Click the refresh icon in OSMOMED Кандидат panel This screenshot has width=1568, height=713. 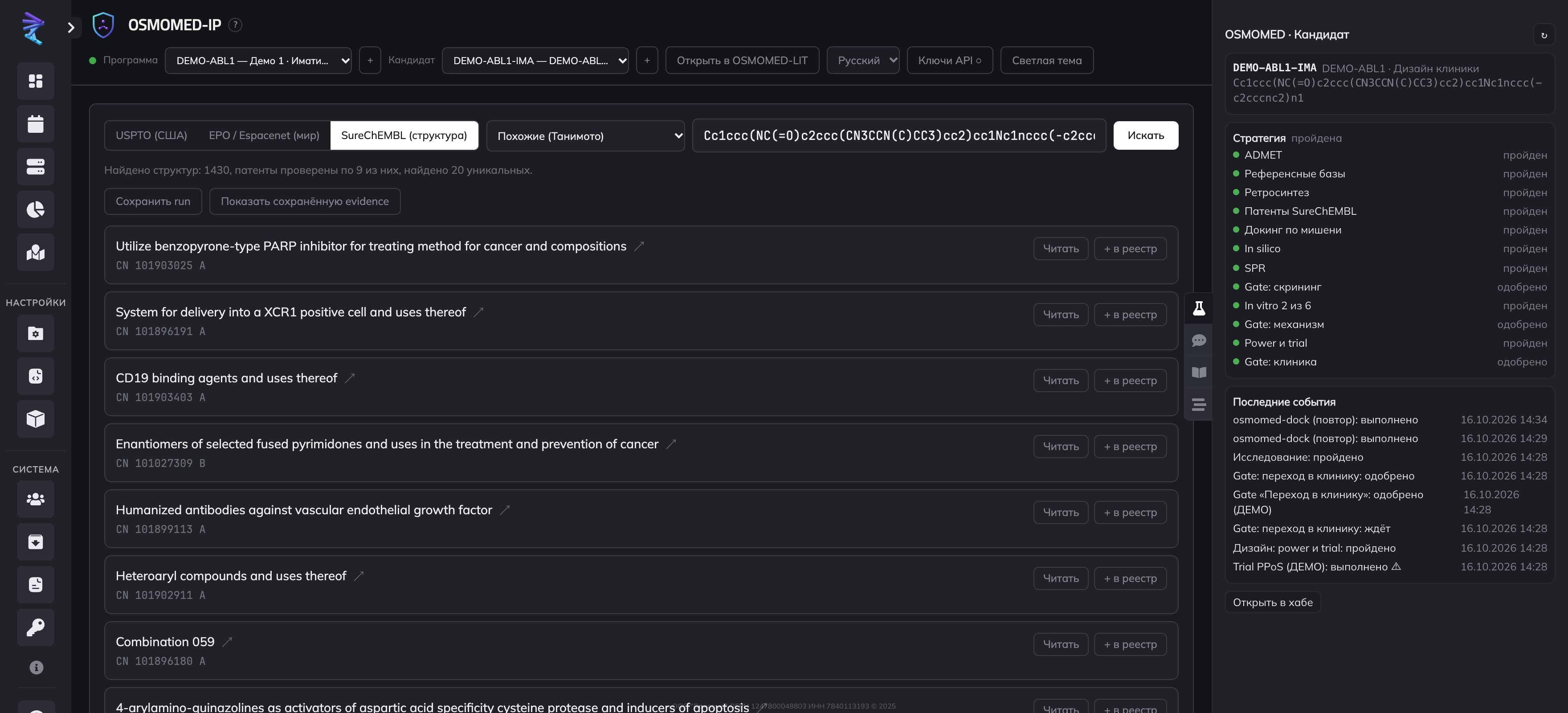coord(1543,35)
